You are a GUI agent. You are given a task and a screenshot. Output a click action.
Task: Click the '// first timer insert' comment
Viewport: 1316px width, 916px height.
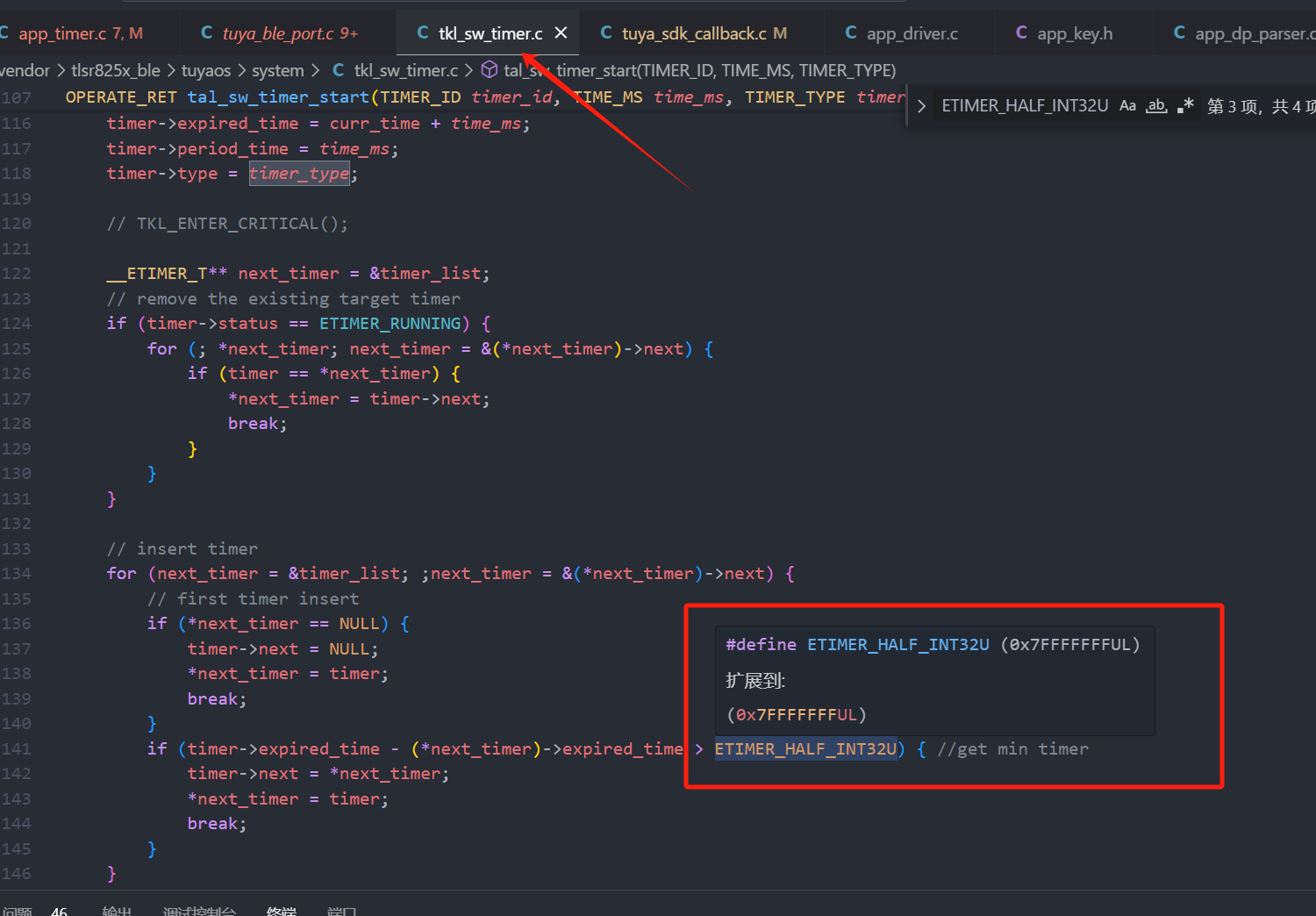(x=254, y=599)
